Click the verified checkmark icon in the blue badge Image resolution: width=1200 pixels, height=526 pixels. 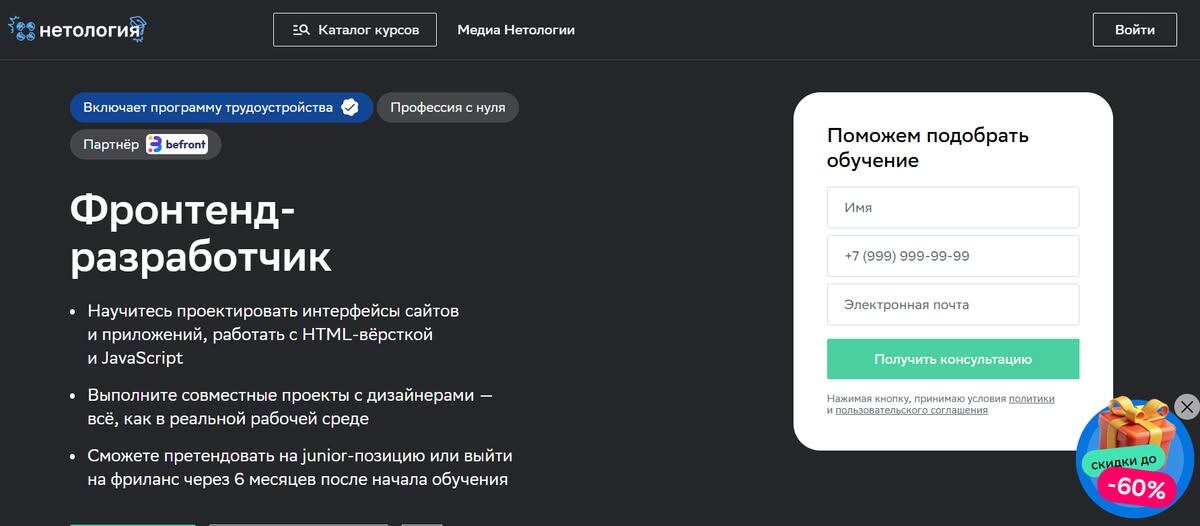[x=350, y=108]
